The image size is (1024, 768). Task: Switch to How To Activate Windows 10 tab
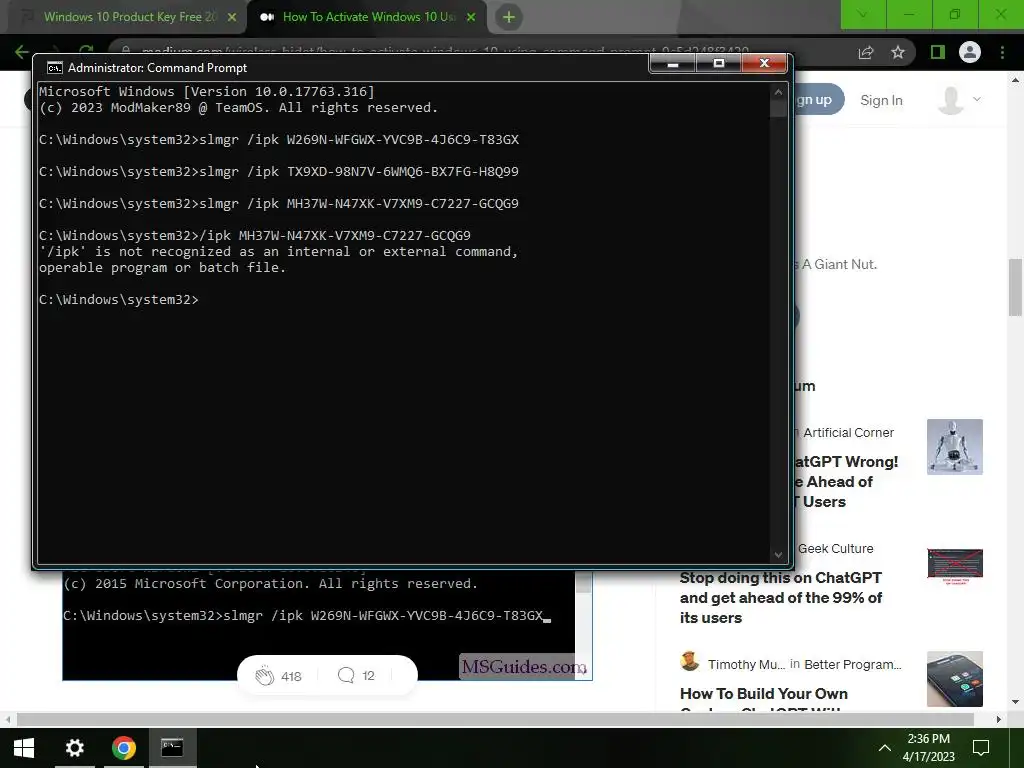[x=367, y=17]
